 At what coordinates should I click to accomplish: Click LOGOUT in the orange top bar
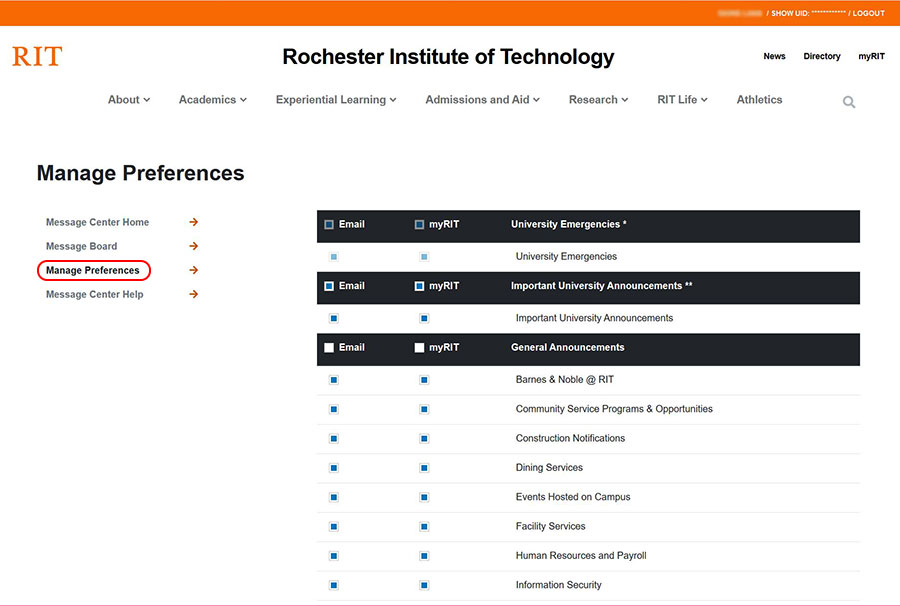868,13
